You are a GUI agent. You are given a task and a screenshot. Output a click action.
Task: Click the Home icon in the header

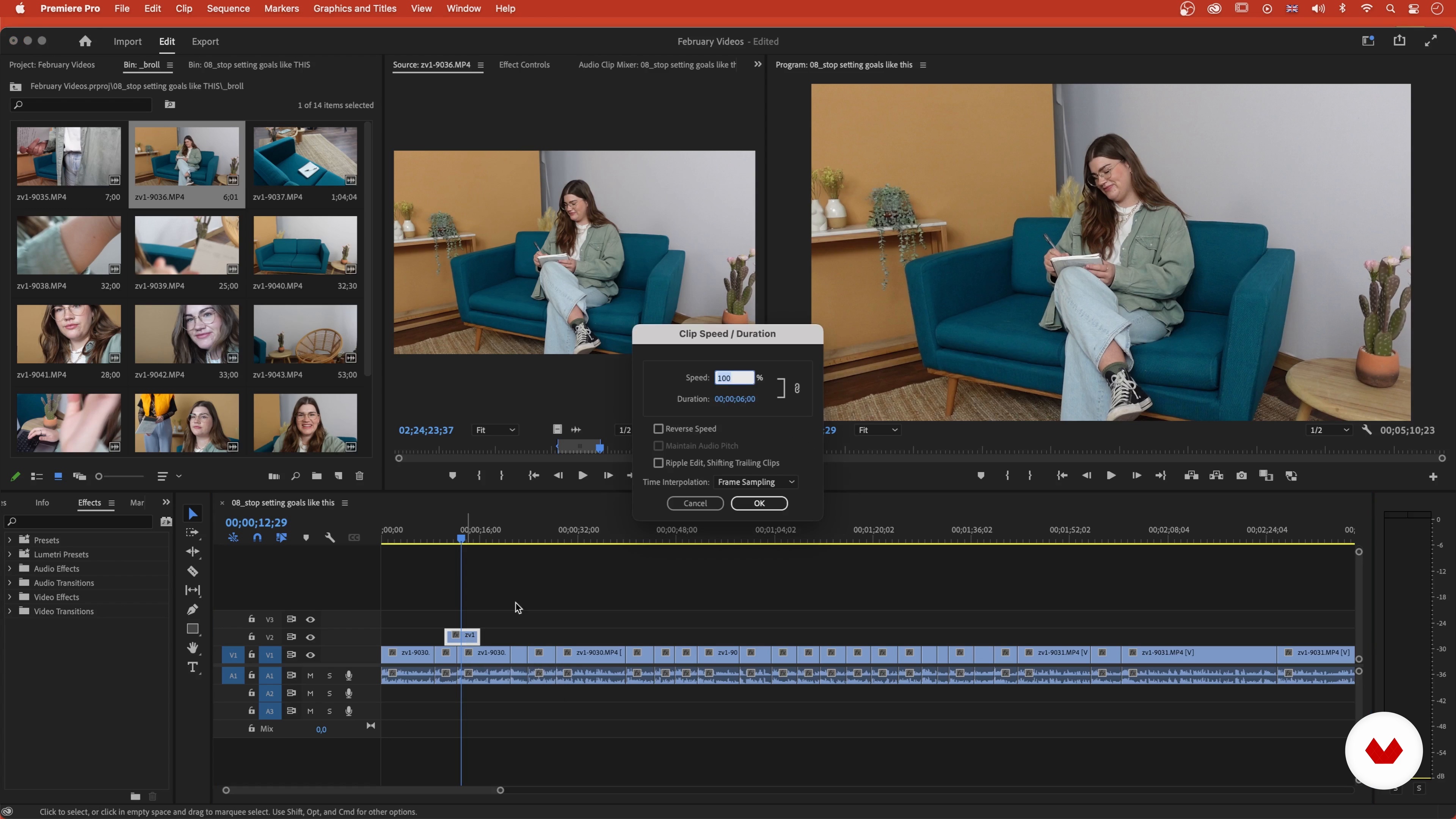[x=85, y=41]
